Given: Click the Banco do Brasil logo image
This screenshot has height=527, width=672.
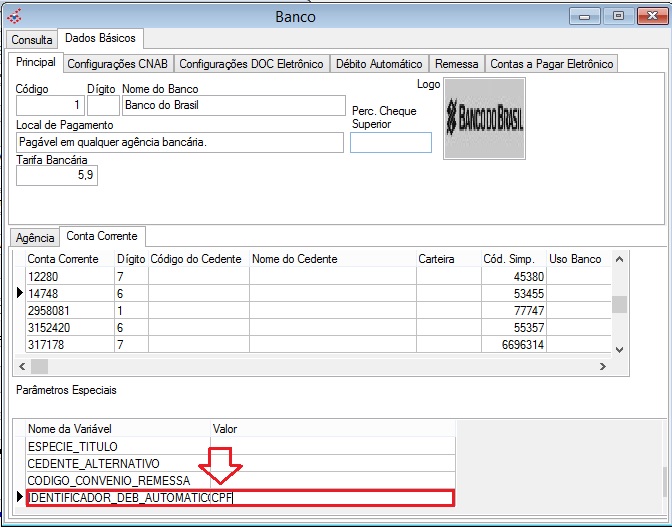Looking at the screenshot, I should pos(484,119).
